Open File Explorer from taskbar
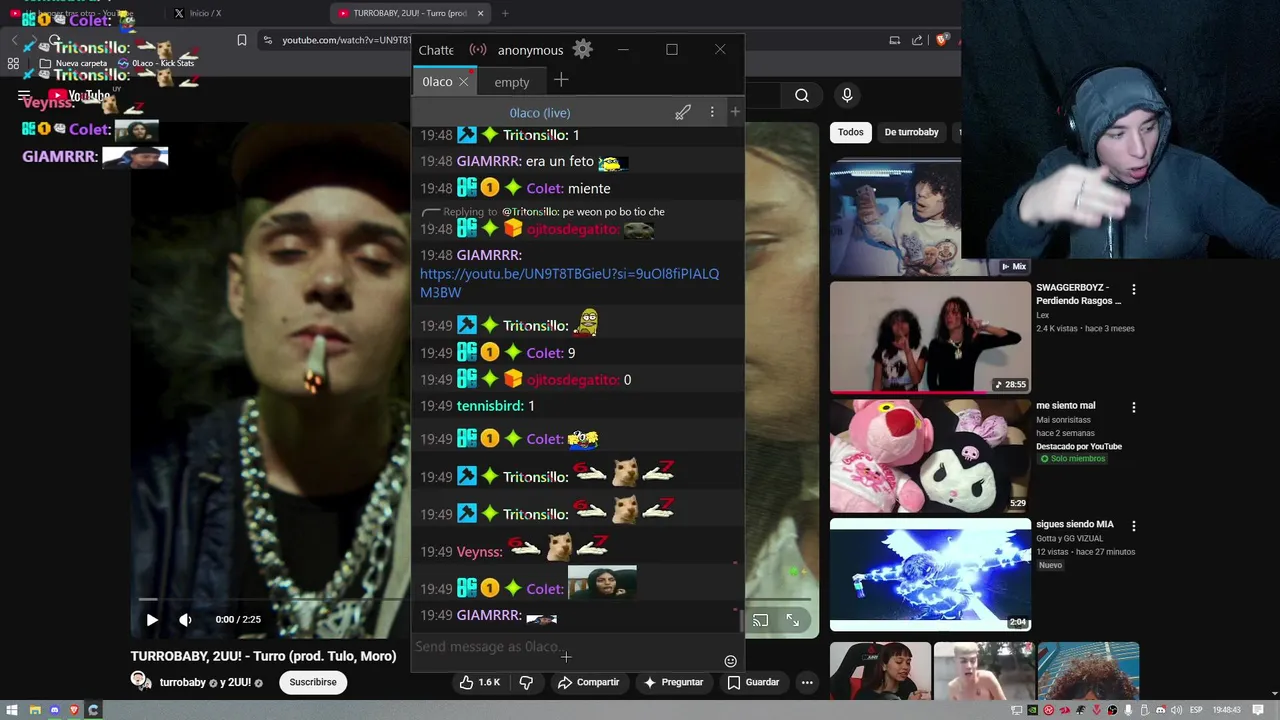The height and width of the screenshot is (720, 1280). click(x=34, y=710)
